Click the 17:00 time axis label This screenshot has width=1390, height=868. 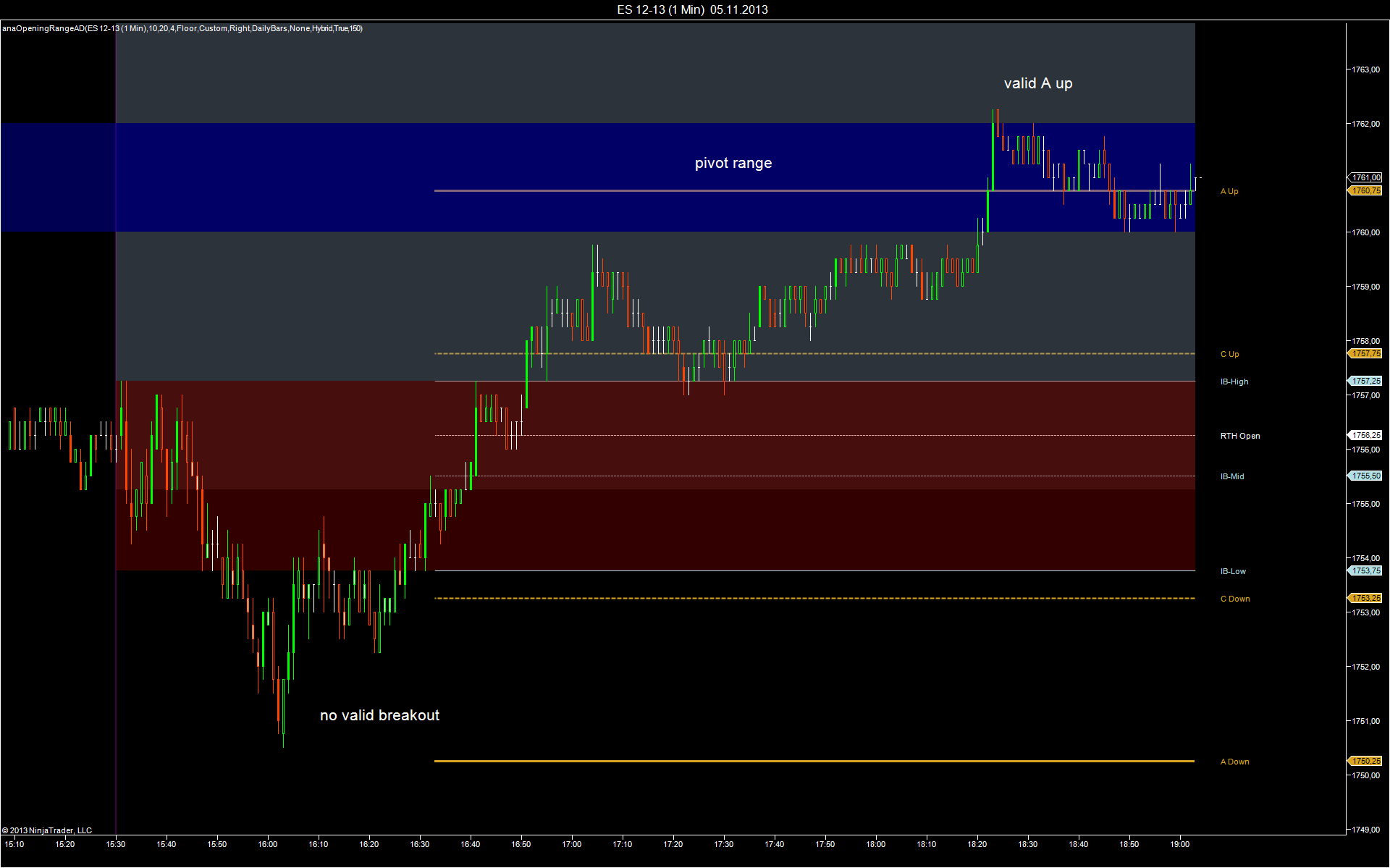coord(572,844)
